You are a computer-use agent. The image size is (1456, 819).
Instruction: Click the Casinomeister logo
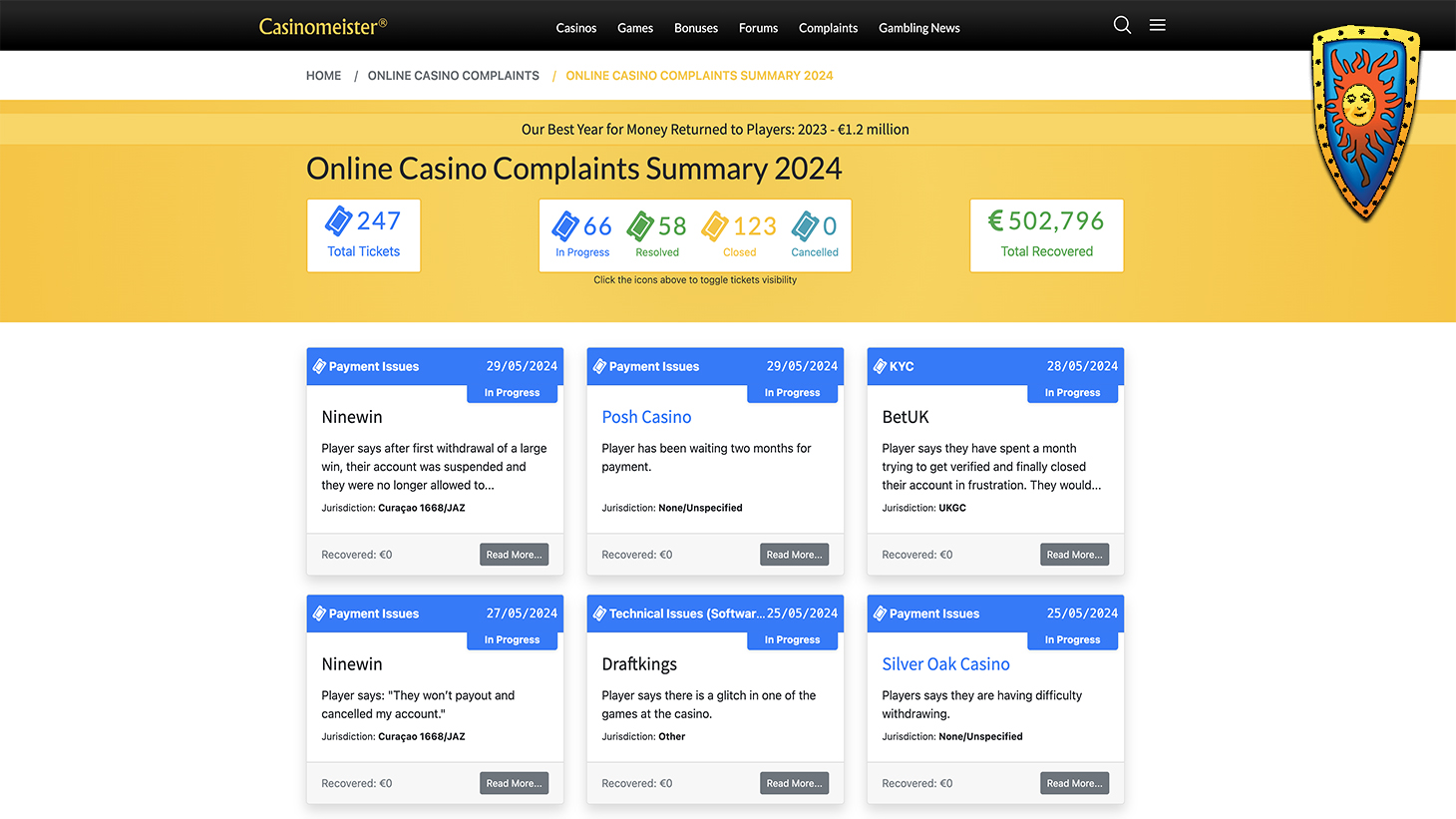323,26
